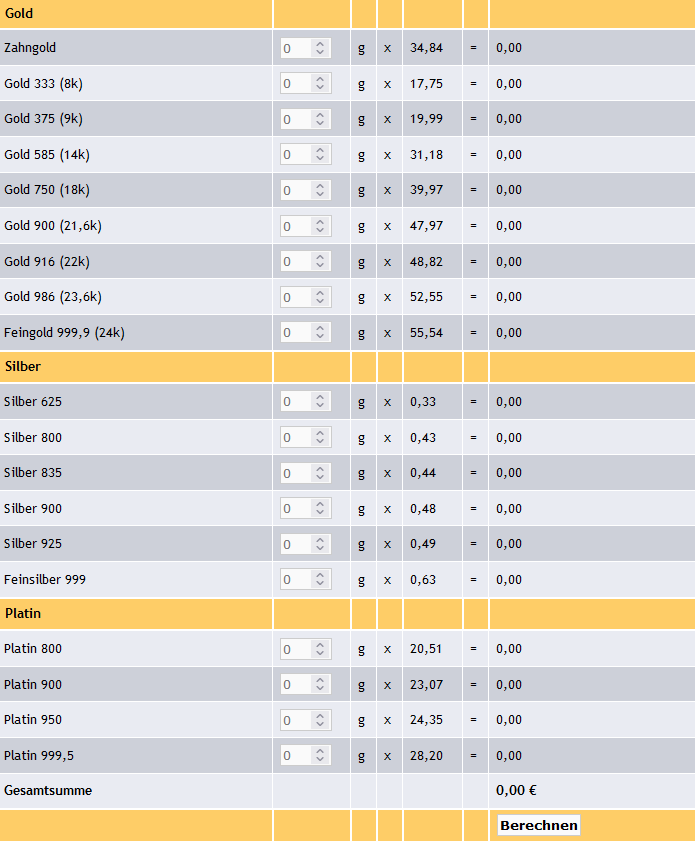Click the Feinsilber 999 weight input field
Viewport: 696px width, 842px height.
[296, 580]
